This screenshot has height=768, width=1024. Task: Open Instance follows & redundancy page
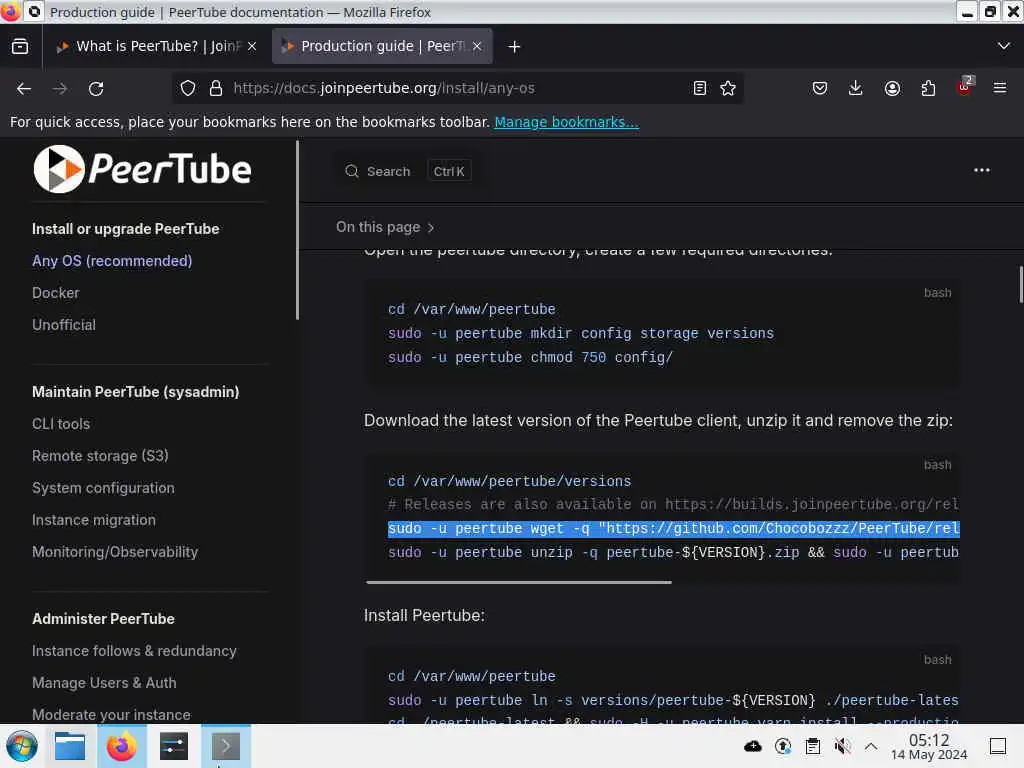point(134,651)
